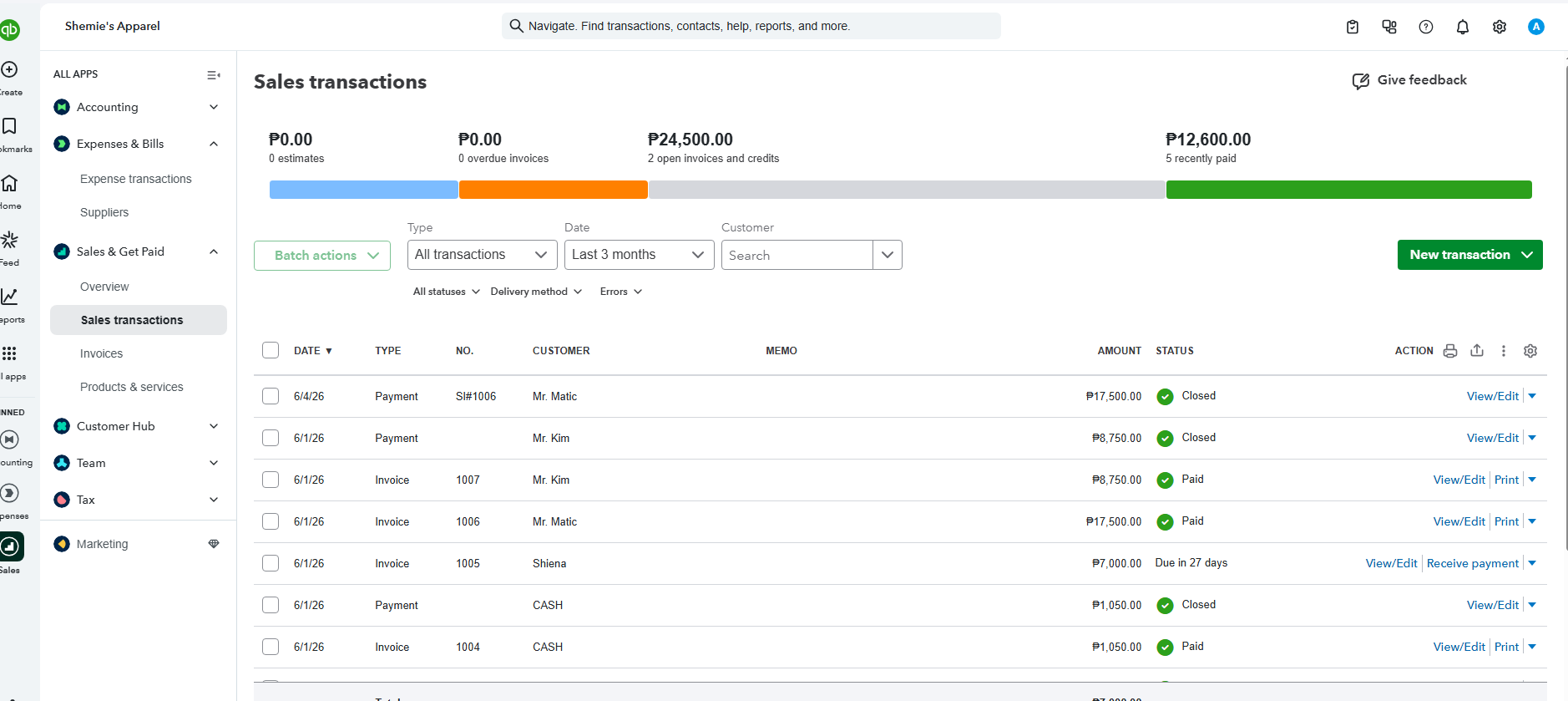Image resolution: width=1568 pixels, height=701 pixels.
Task: Go to Invoices in the sidebar
Action: point(101,353)
